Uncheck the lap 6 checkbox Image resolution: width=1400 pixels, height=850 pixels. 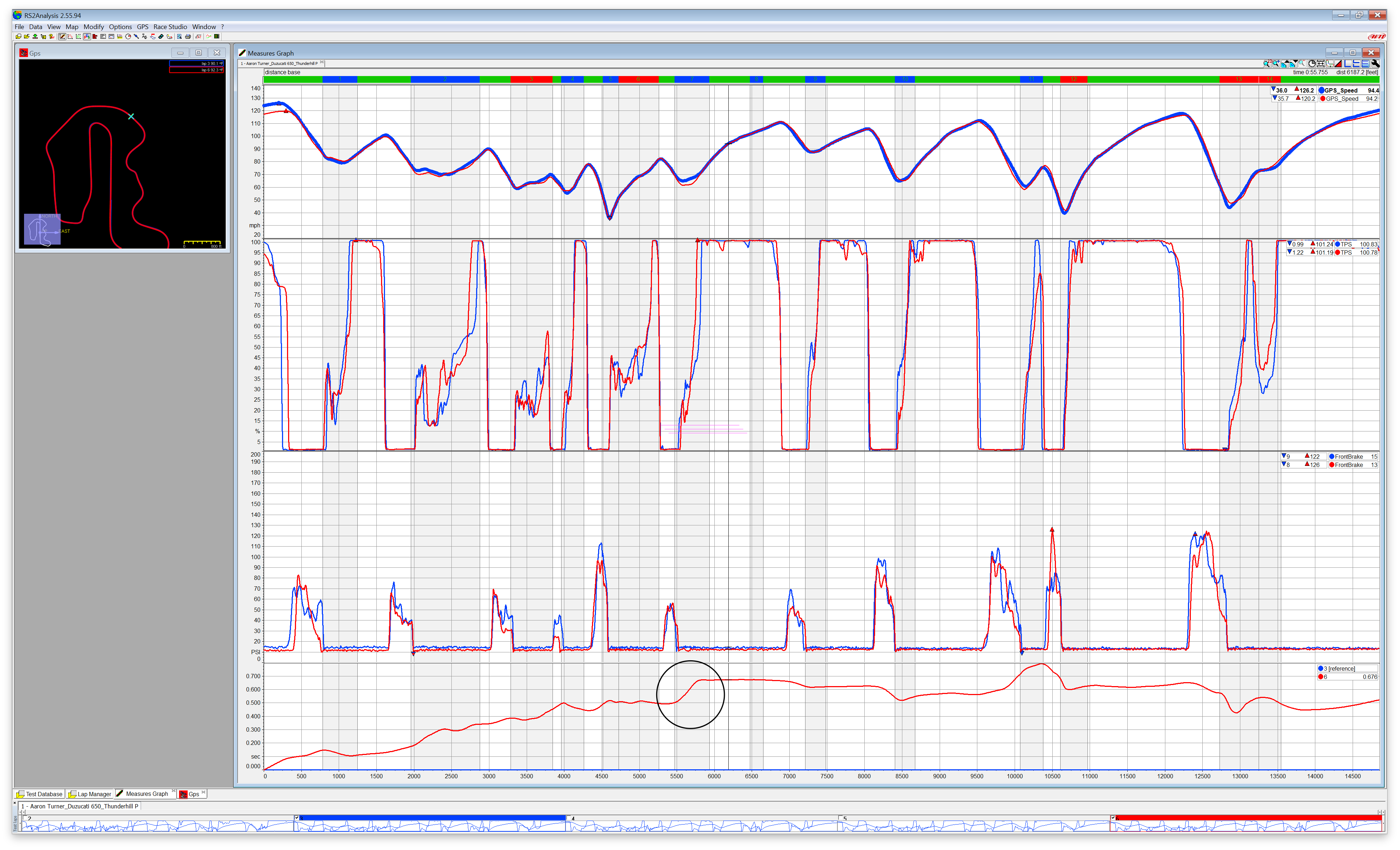(x=1113, y=818)
